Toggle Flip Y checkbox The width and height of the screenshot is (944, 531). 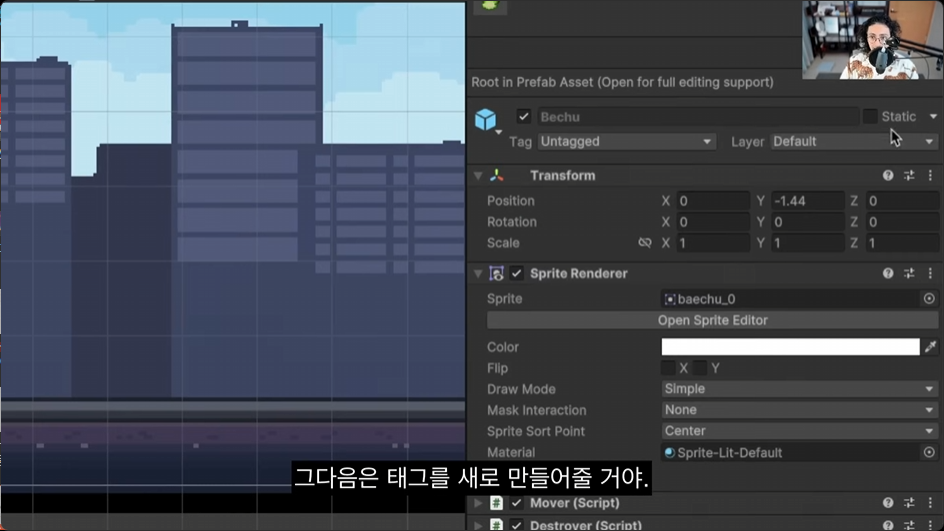700,368
